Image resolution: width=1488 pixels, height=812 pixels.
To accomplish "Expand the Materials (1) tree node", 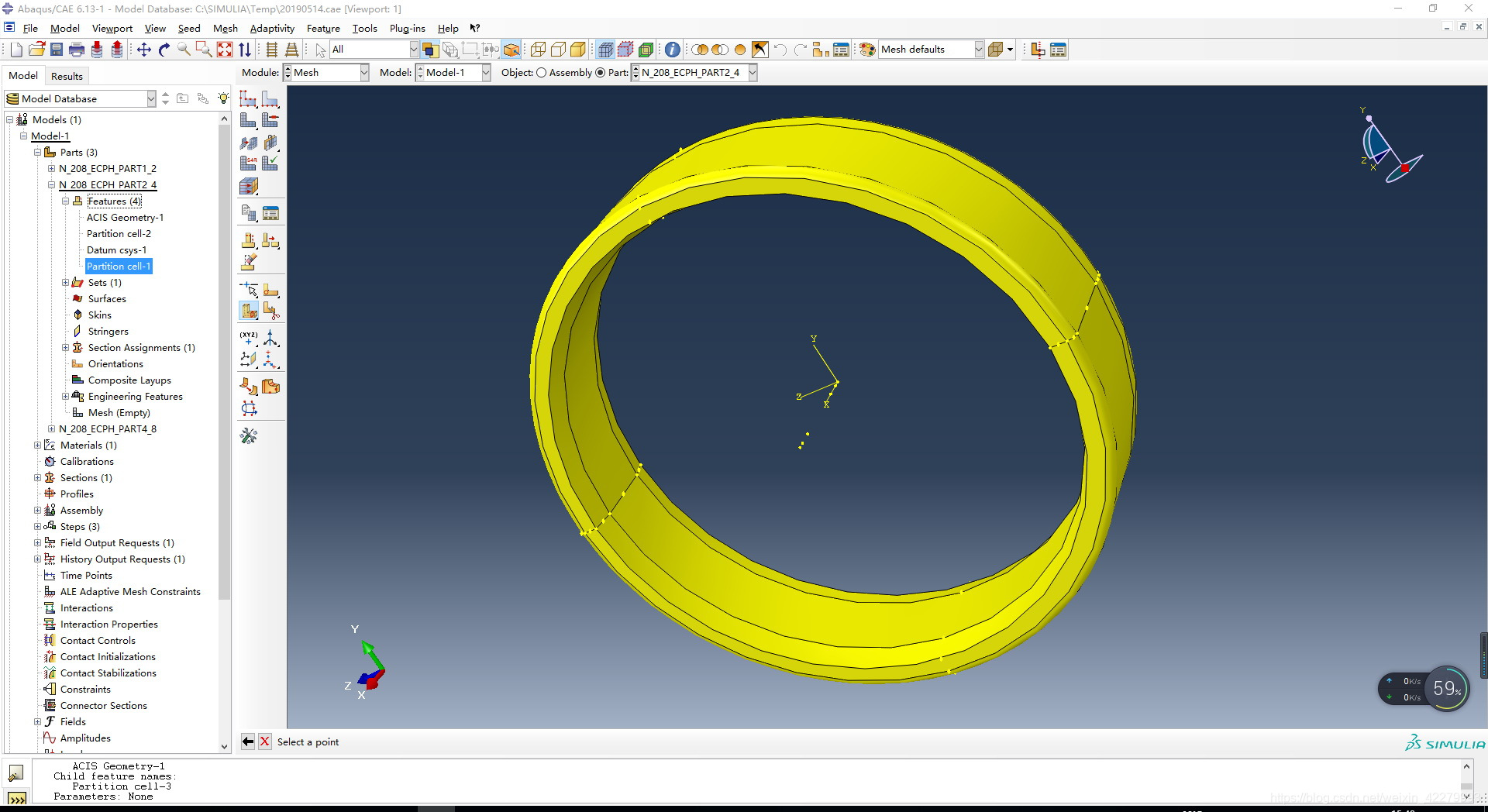I will click(37, 446).
